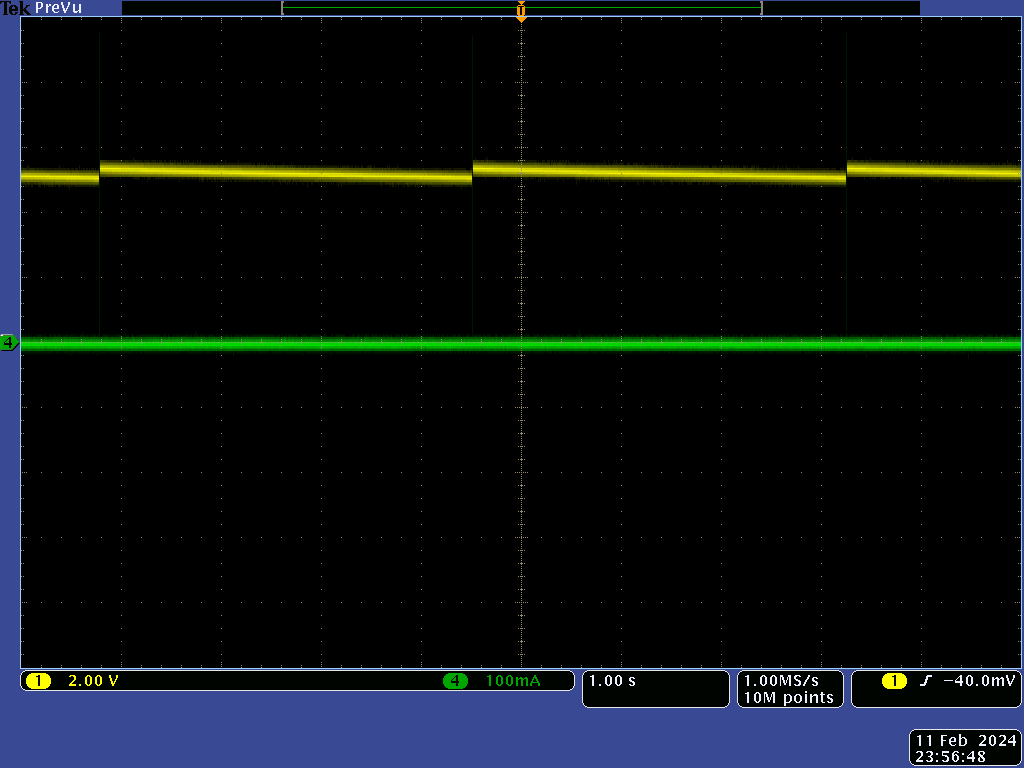Click the Tek logo
The image size is (1024, 768).
pyautogui.click(x=14, y=8)
